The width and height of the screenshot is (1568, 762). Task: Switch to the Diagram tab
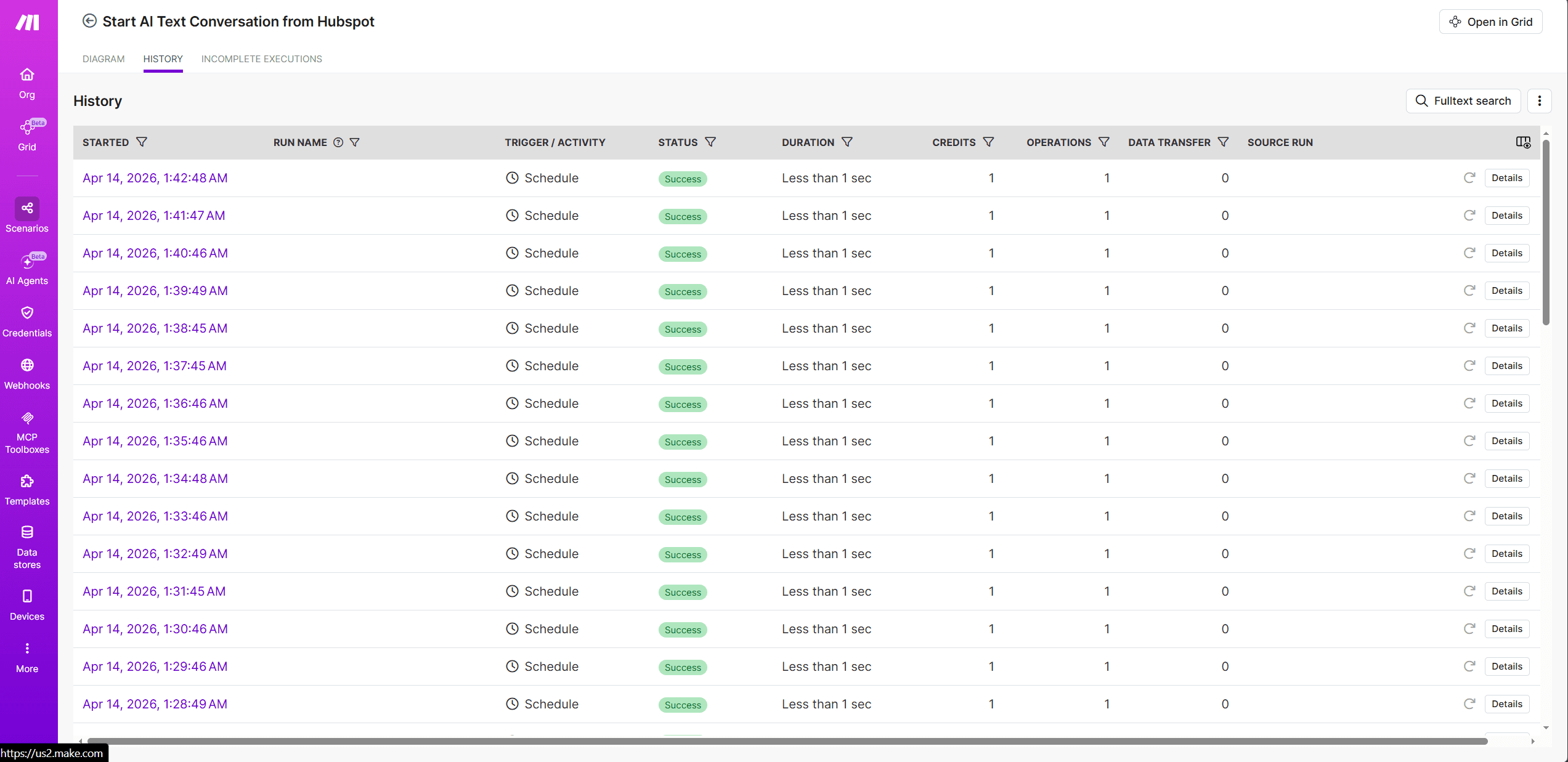pos(104,59)
